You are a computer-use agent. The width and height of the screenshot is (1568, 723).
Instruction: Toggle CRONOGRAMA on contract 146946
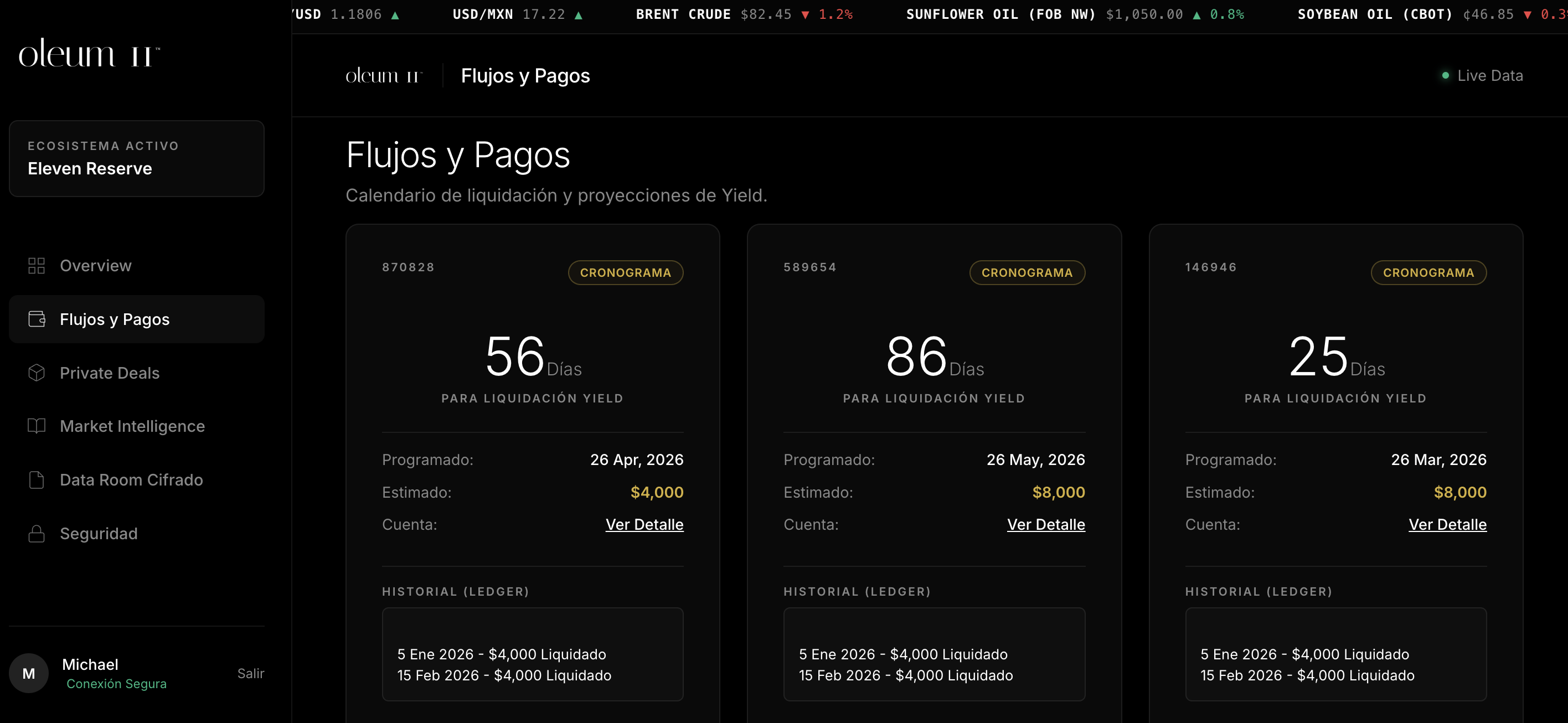[x=1428, y=272]
